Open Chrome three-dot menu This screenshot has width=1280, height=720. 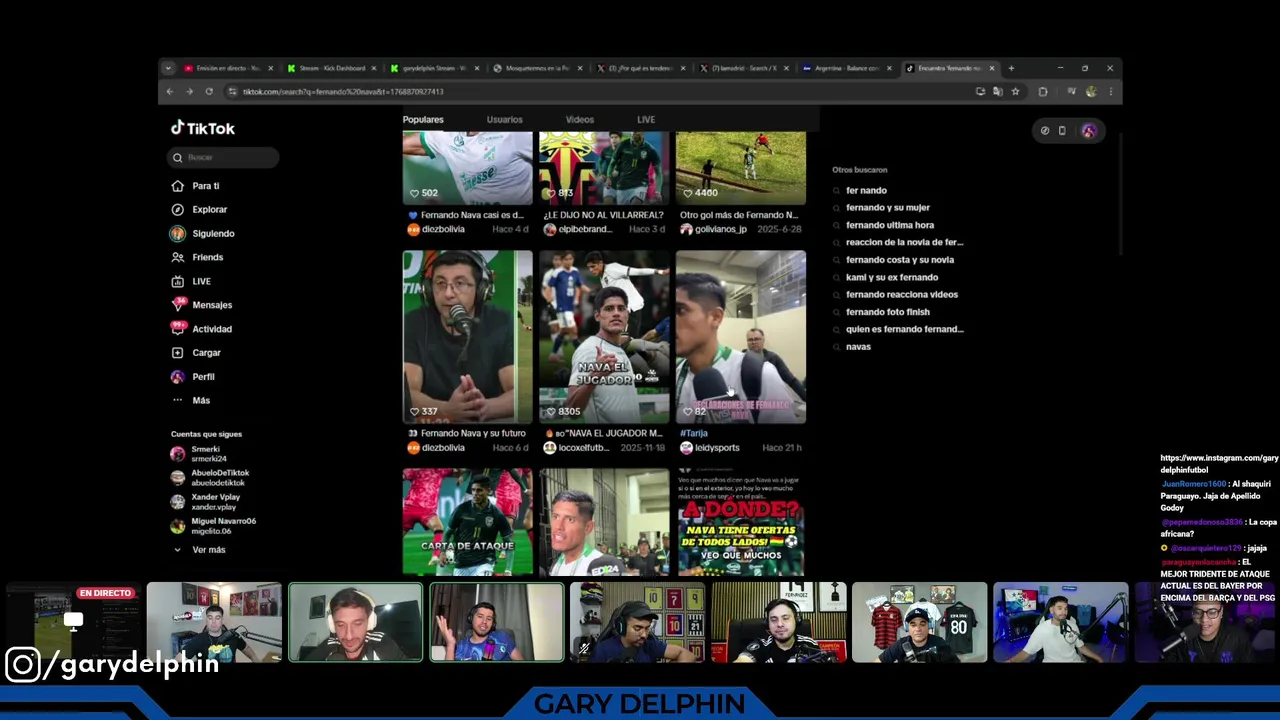(x=1110, y=92)
